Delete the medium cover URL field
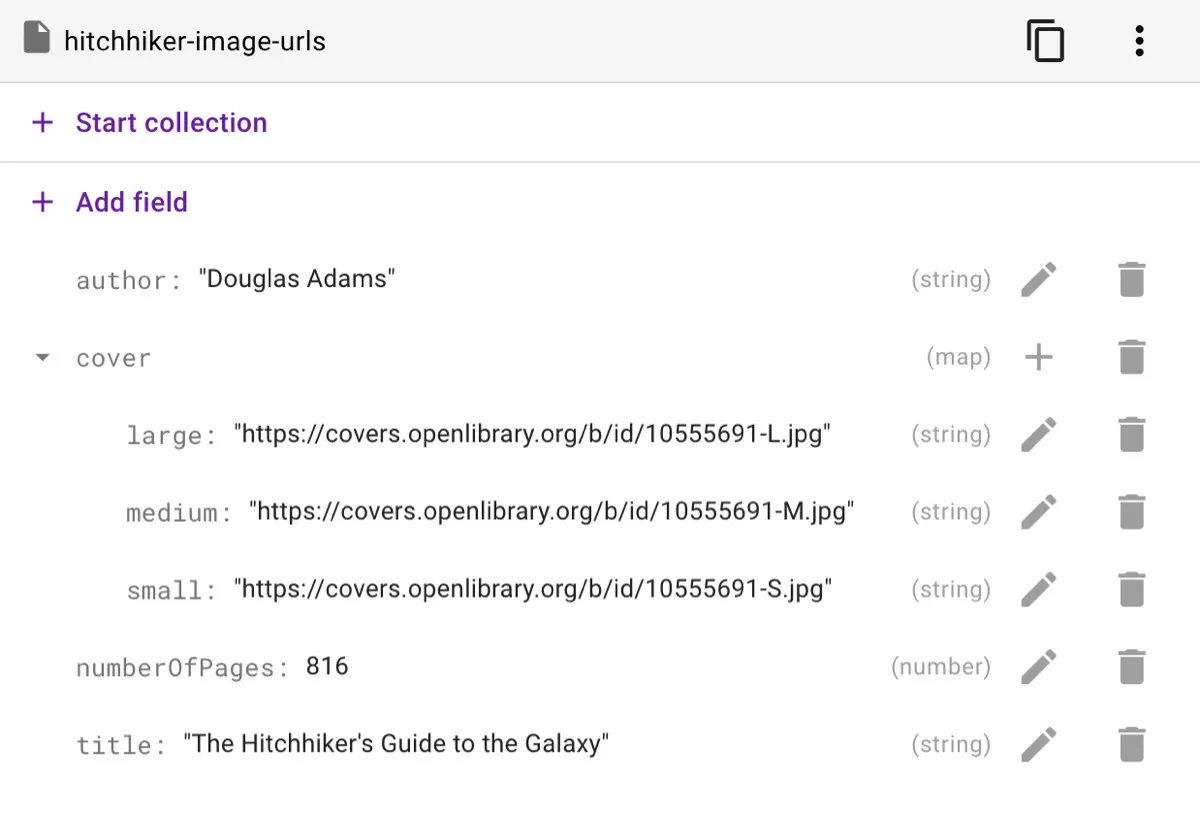The height and width of the screenshot is (813, 1200). pyautogui.click(x=1131, y=512)
